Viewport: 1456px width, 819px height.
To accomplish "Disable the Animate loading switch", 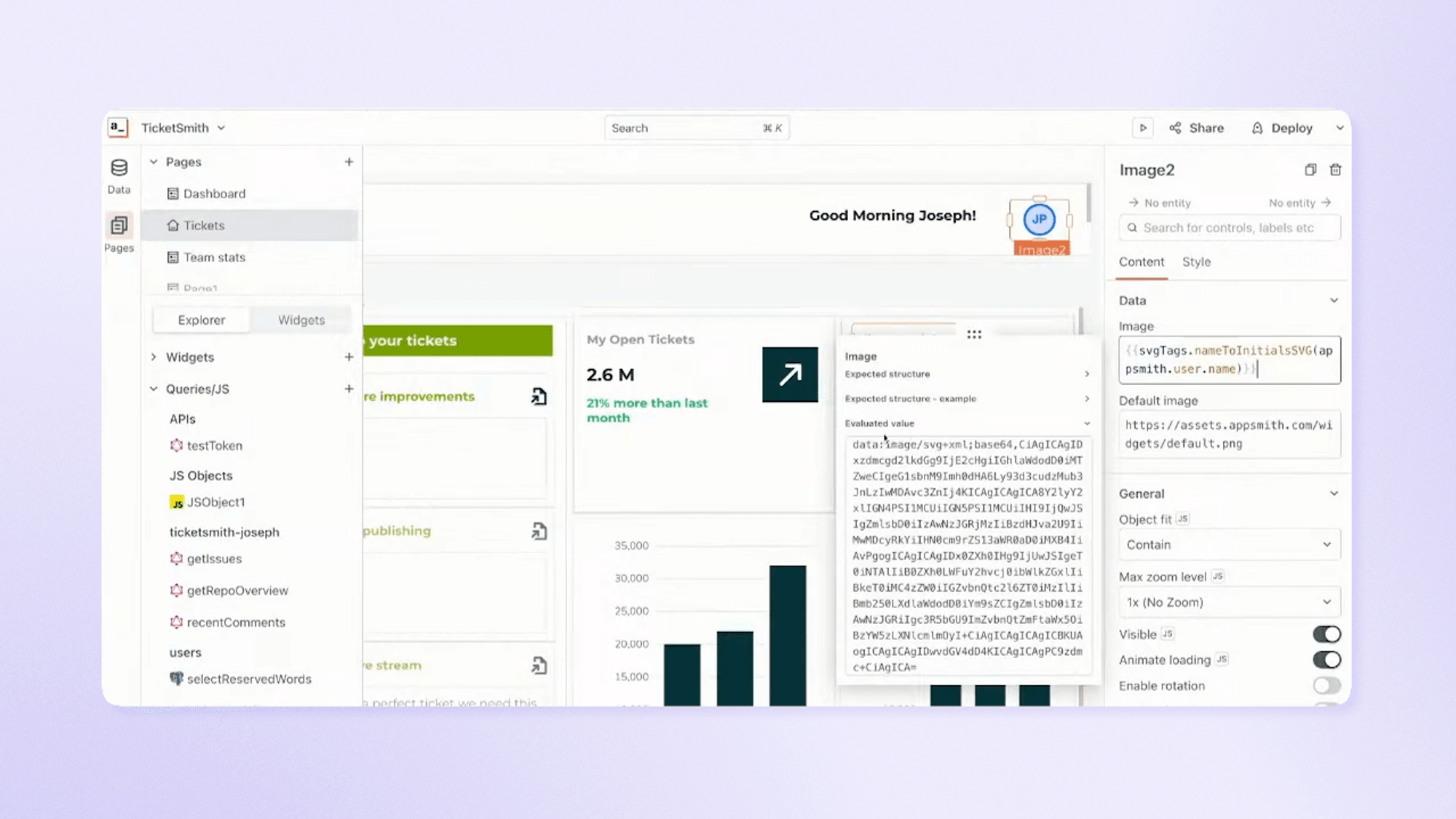I will coord(1326,660).
